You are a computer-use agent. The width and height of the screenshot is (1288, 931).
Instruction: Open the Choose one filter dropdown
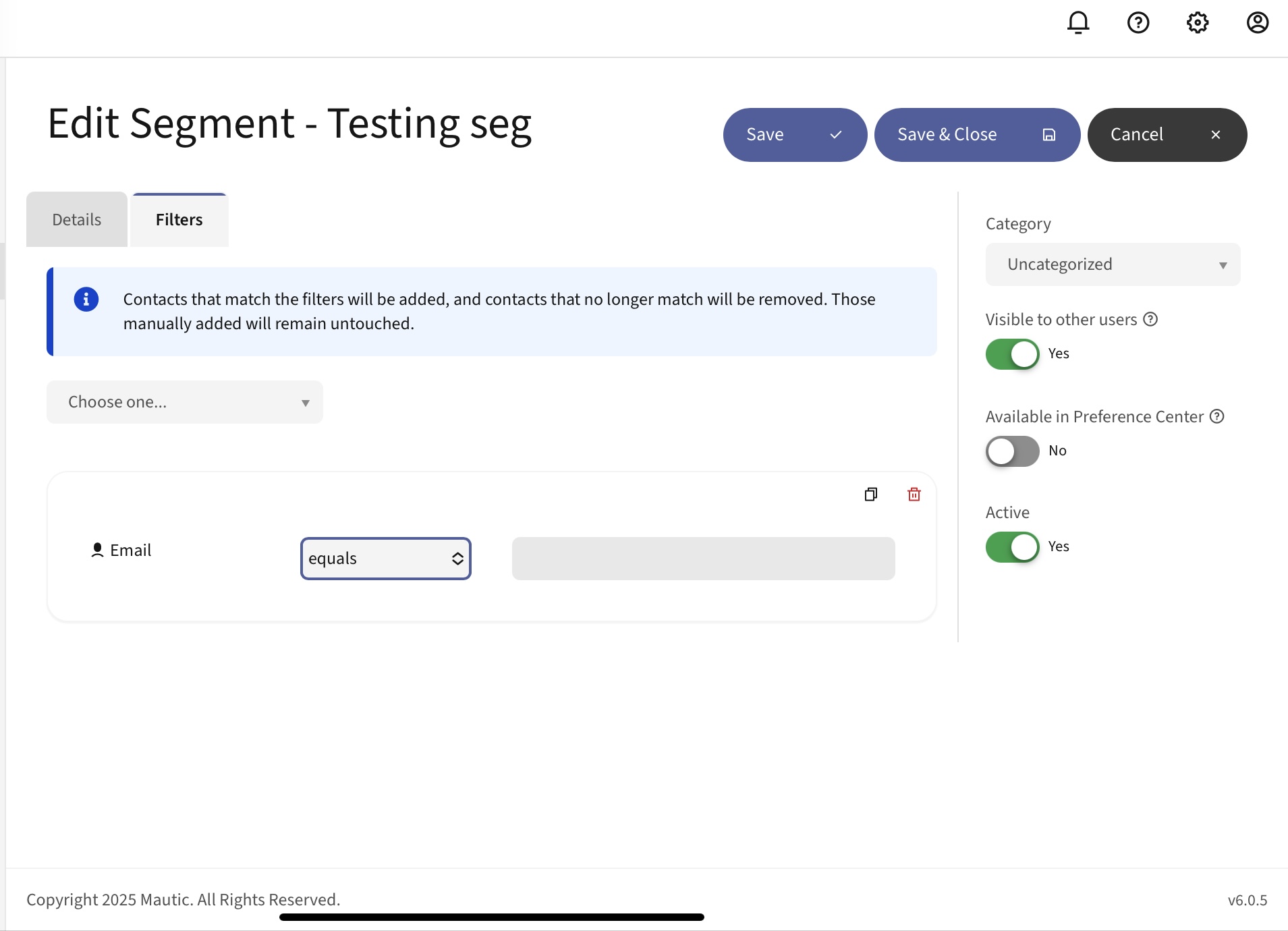pos(184,402)
